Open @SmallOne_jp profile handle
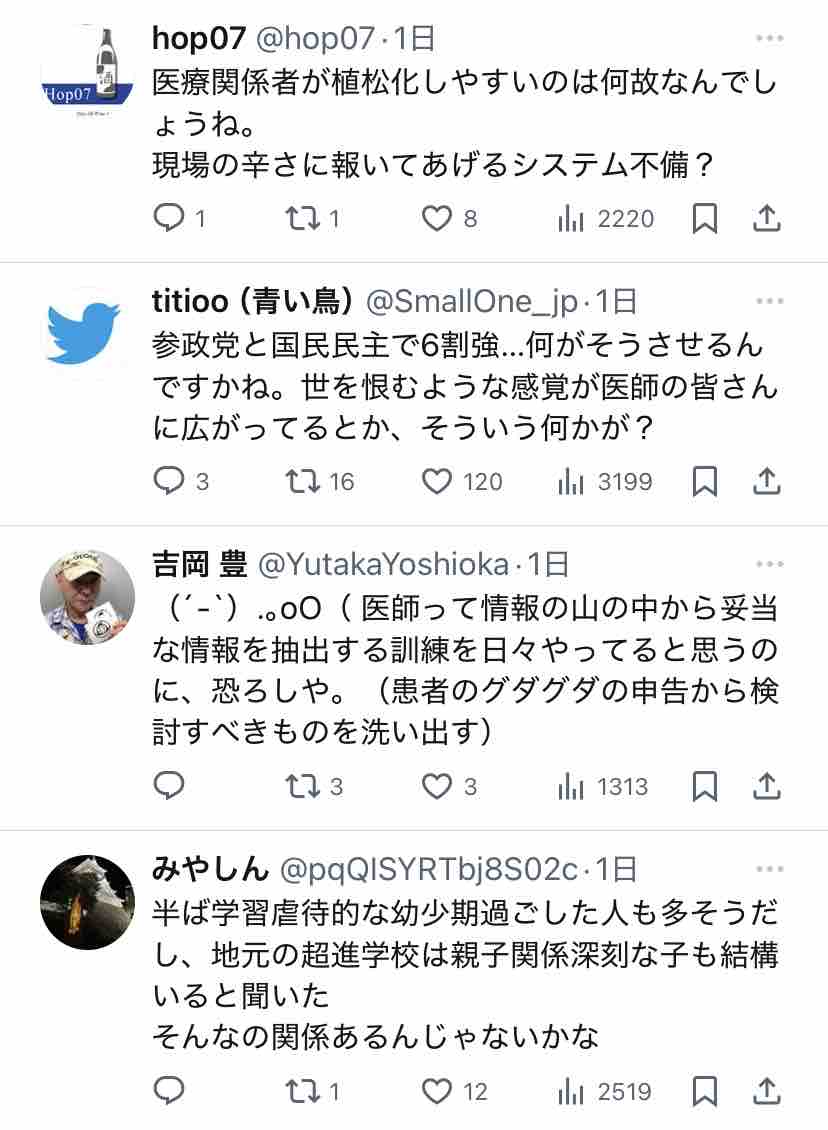Image resolution: width=828 pixels, height=1130 pixels. 472,301
